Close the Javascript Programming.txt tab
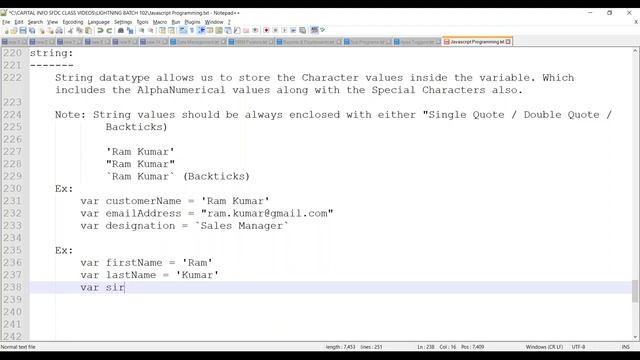This screenshot has height=360, width=640. [508, 42]
